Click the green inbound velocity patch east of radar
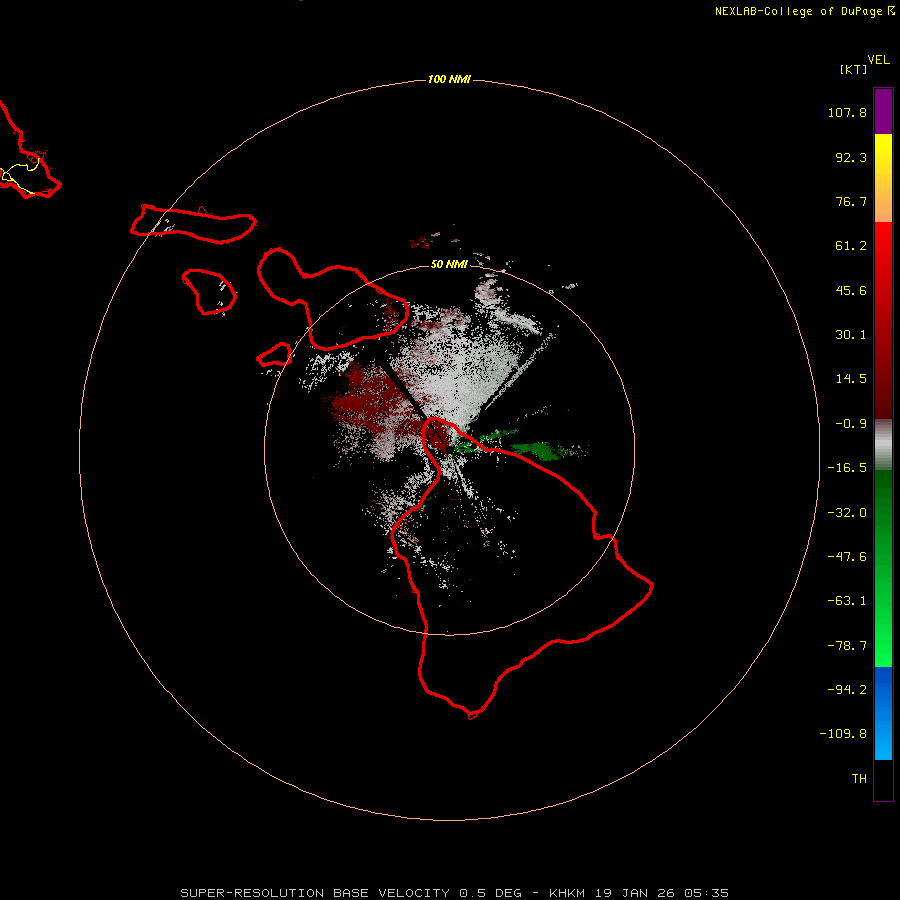Image resolution: width=900 pixels, height=900 pixels. [x=540, y=449]
